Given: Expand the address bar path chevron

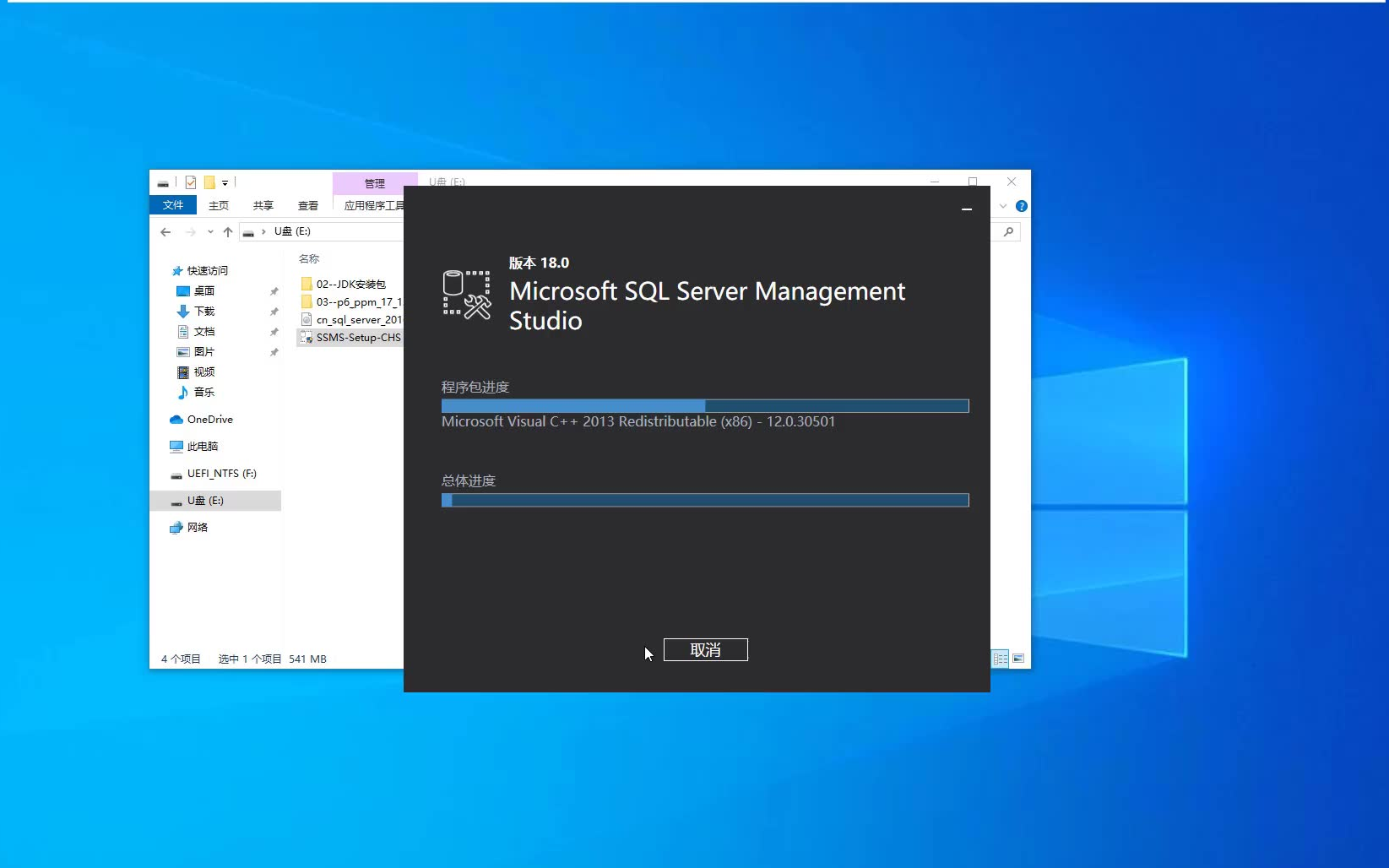Looking at the screenshot, I should point(263,231).
